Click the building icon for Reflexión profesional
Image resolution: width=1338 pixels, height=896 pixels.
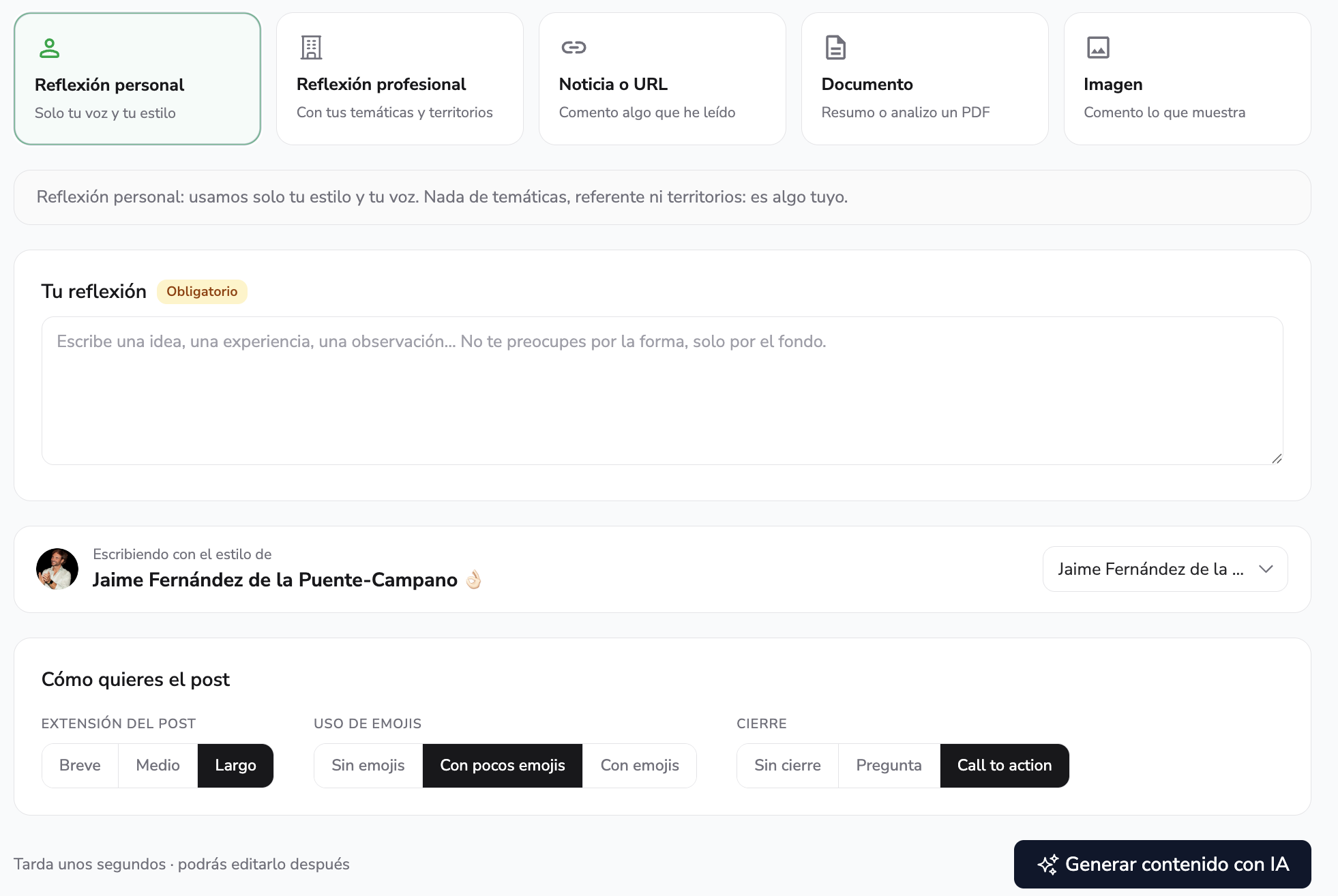[311, 48]
